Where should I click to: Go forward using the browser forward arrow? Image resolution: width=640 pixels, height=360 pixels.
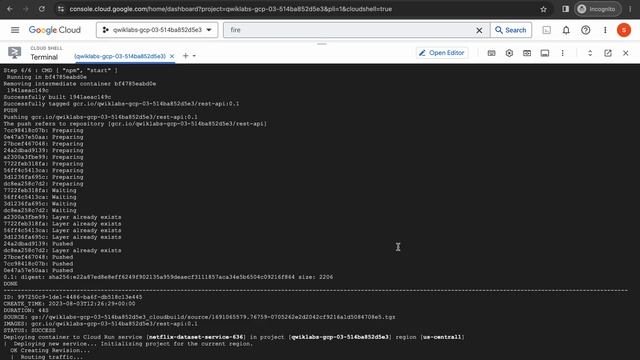[x=26, y=9]
